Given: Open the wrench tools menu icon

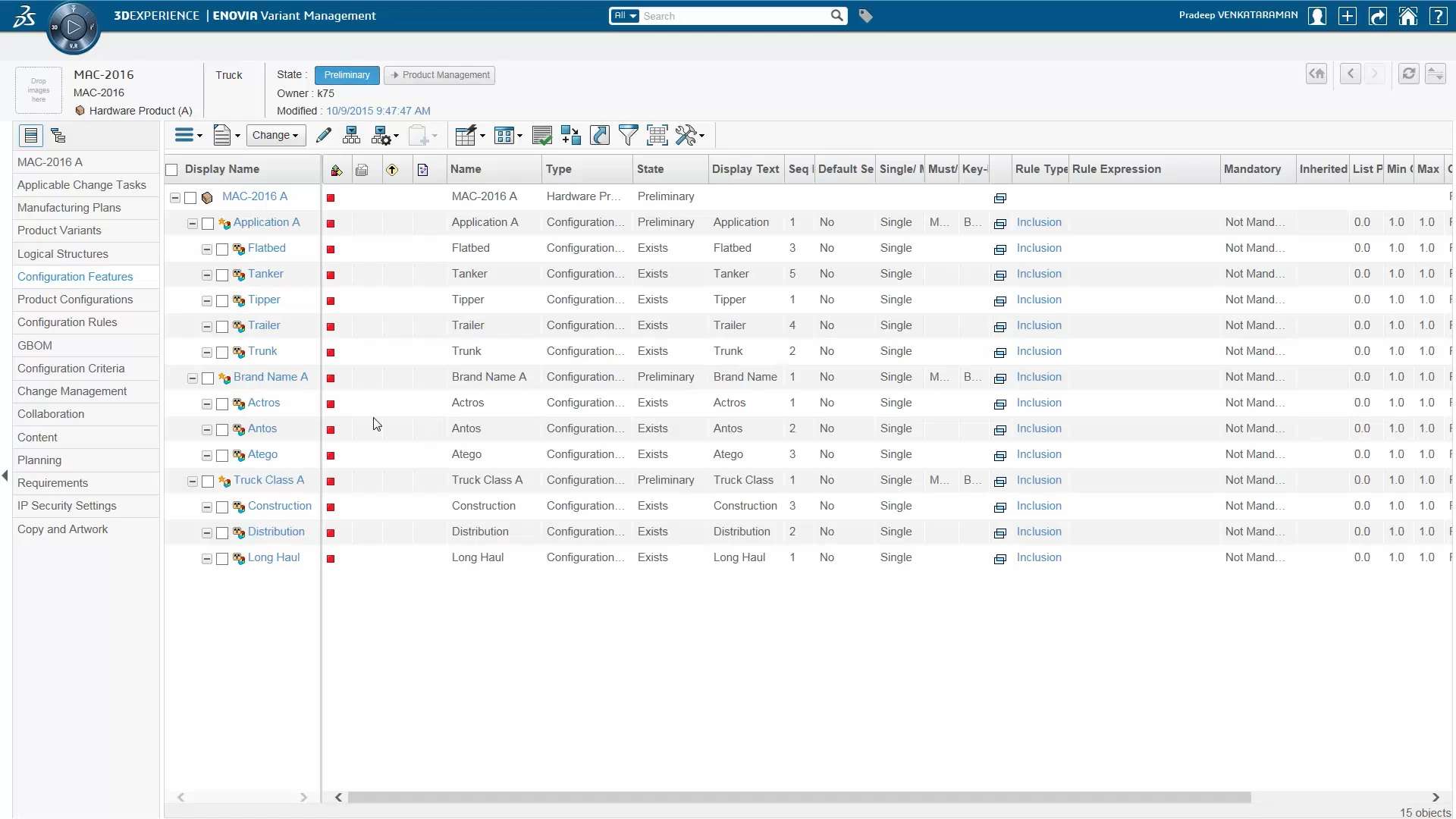Looking at the screenshot, I should pos(689,136).
